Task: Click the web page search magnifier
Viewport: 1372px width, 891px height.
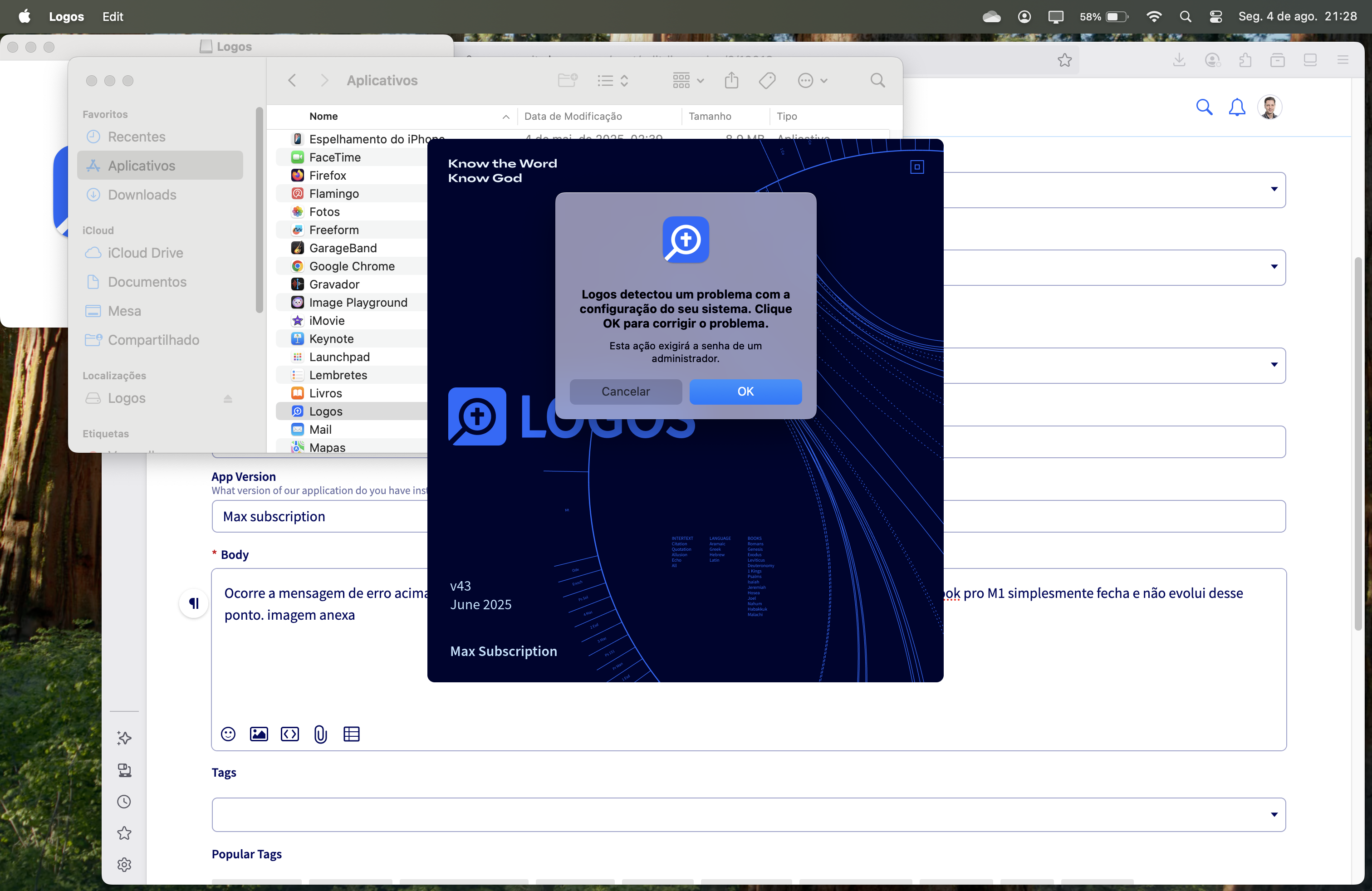Action: click(1204, 107)
